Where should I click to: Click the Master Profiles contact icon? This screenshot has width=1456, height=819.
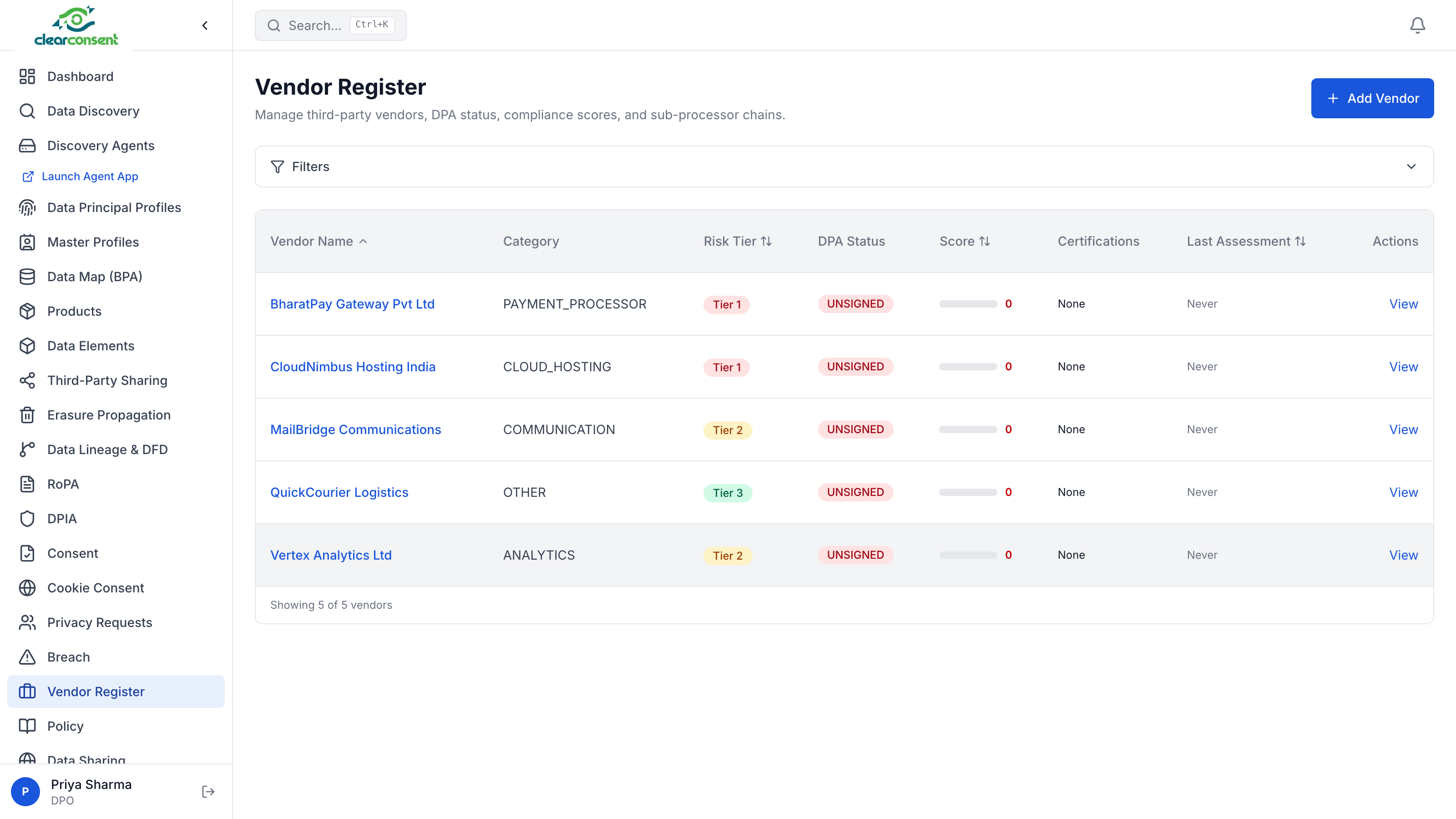[x=27, y=242]
